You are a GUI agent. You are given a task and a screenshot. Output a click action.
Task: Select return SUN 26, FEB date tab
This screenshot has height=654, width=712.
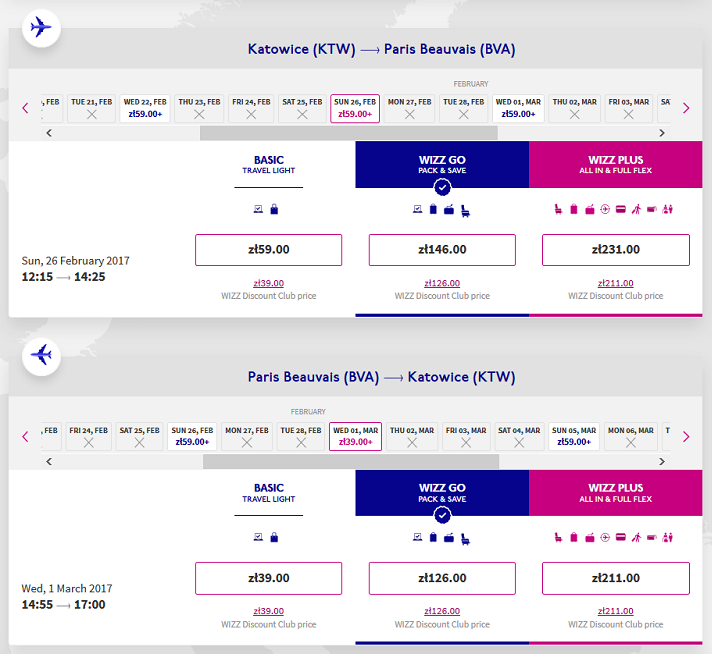(x=192, y=436)
